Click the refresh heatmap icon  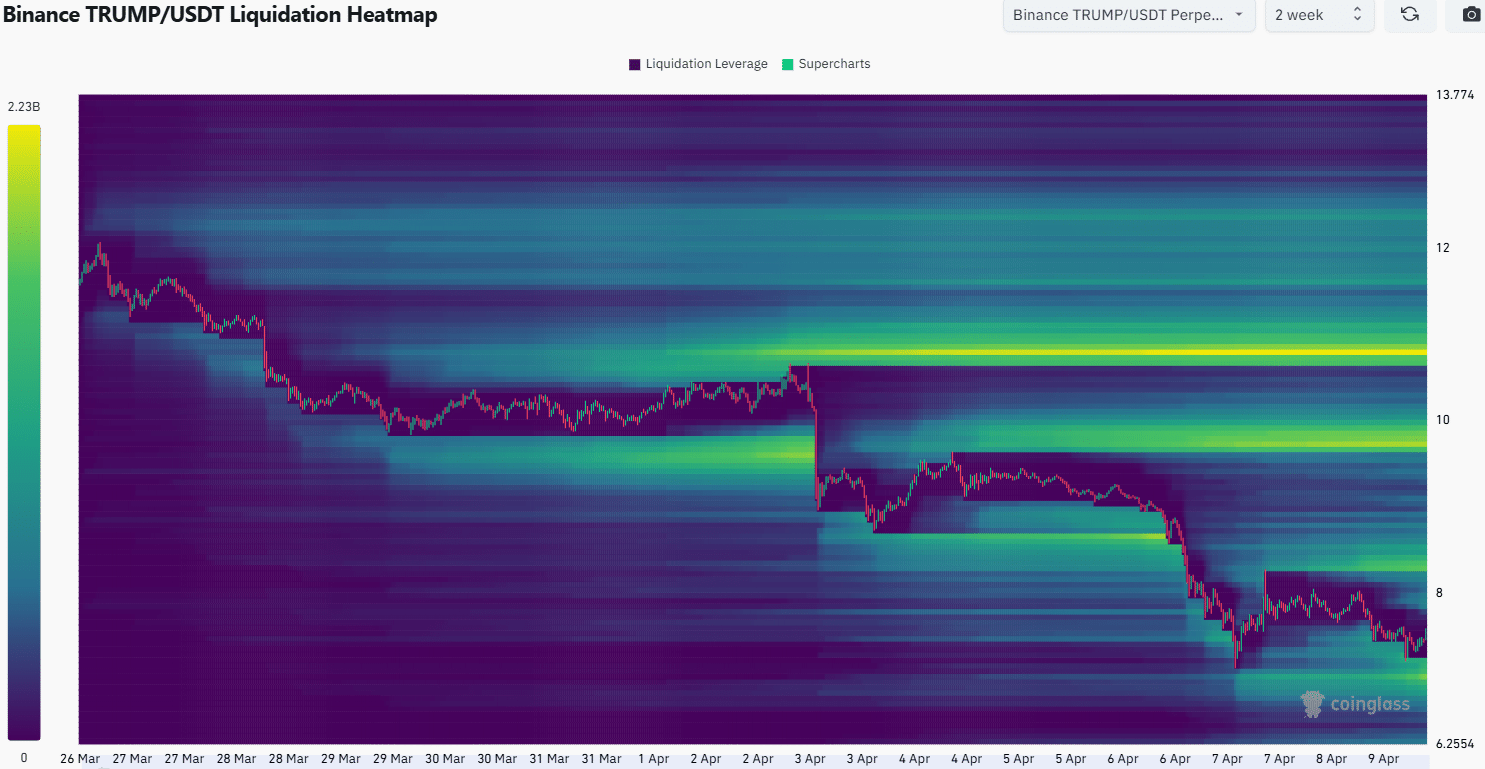[1410, 15]
